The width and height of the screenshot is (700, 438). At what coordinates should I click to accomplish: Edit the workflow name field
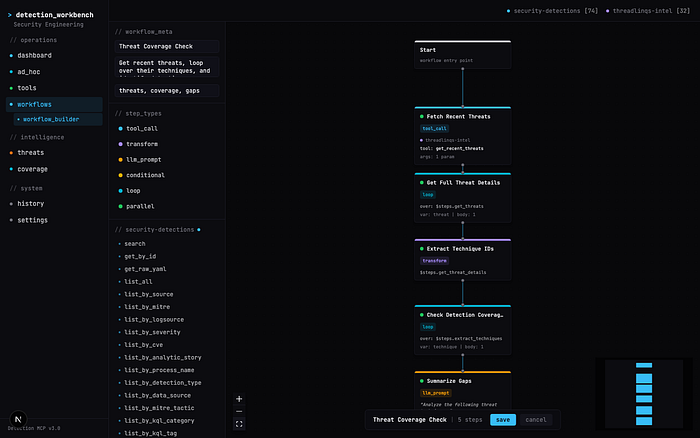tap(167, 46)
